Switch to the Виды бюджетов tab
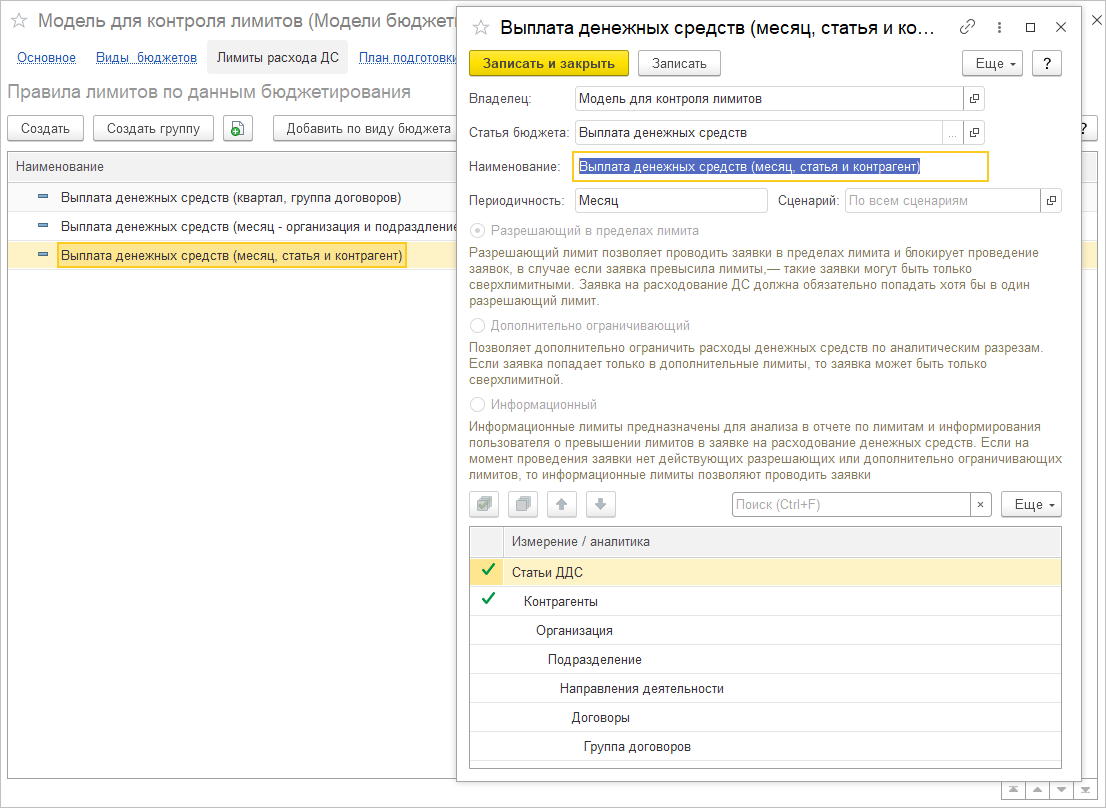The height and width of the screenshot is (808, 1106). 146,58
